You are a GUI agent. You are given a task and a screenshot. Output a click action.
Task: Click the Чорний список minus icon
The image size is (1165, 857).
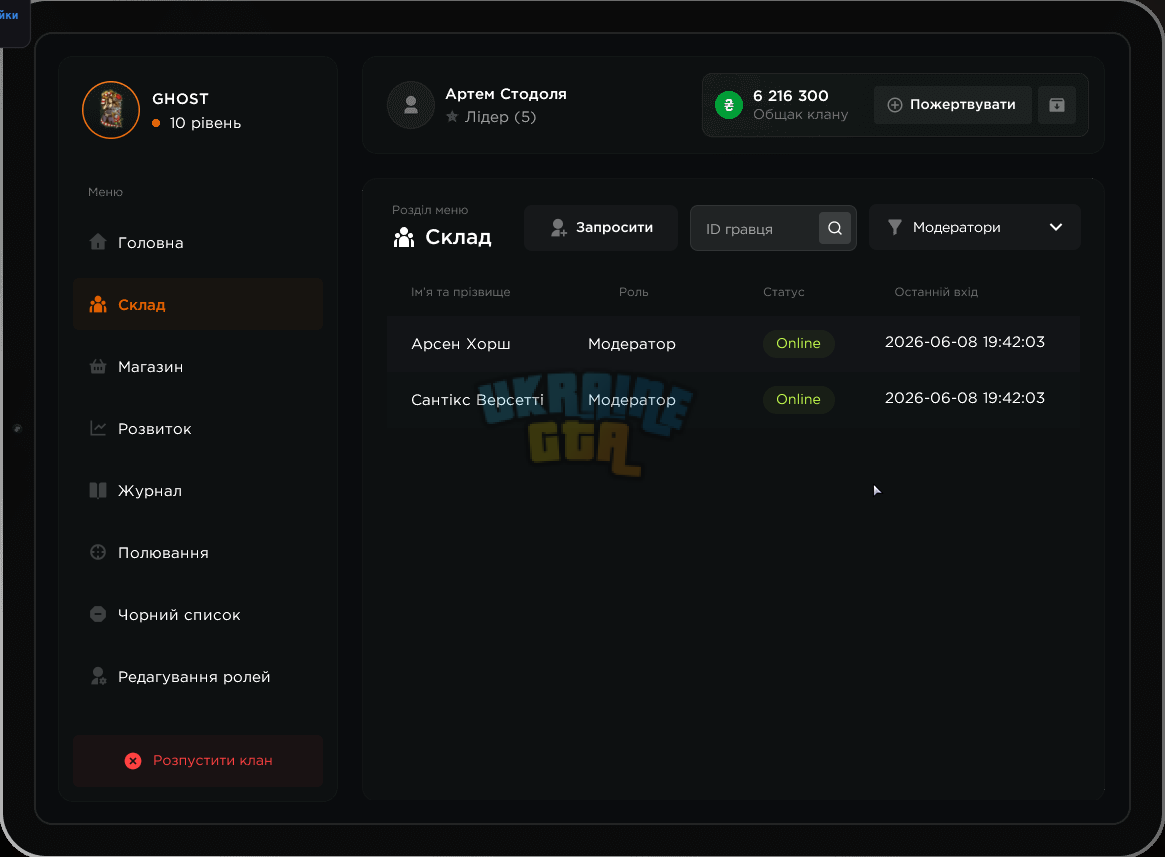tap(98, 614)
